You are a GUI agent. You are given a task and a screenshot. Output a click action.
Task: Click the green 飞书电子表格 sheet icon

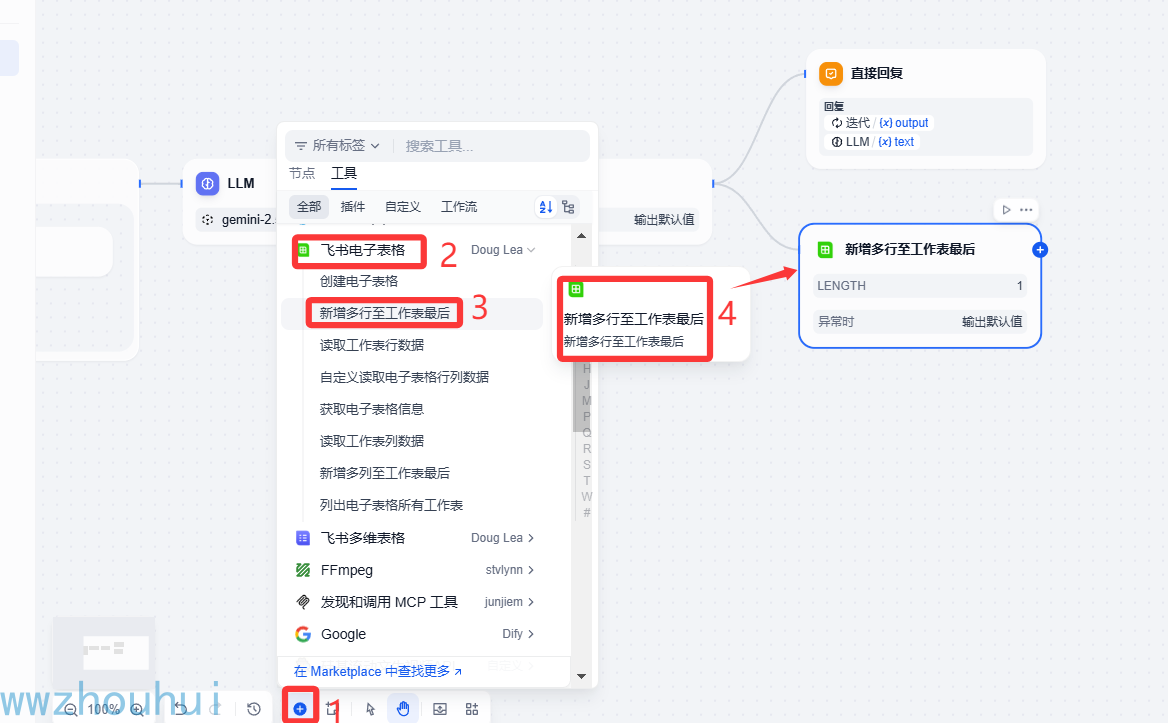tap(303, 250)
